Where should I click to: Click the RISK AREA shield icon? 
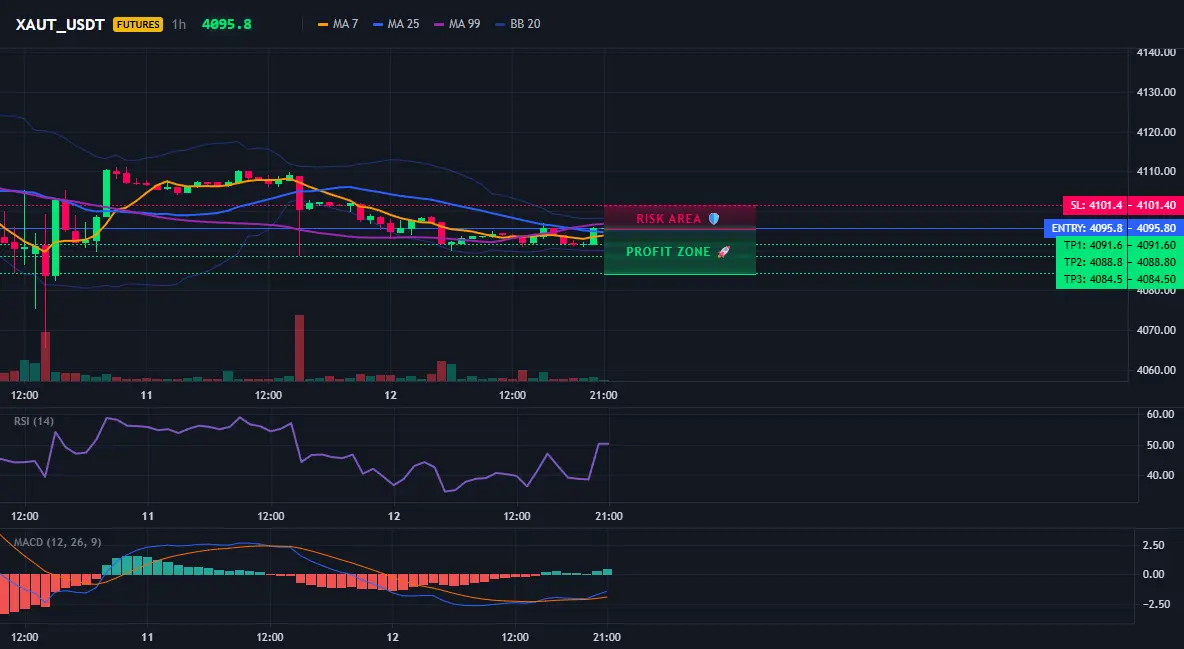[714, 218]
